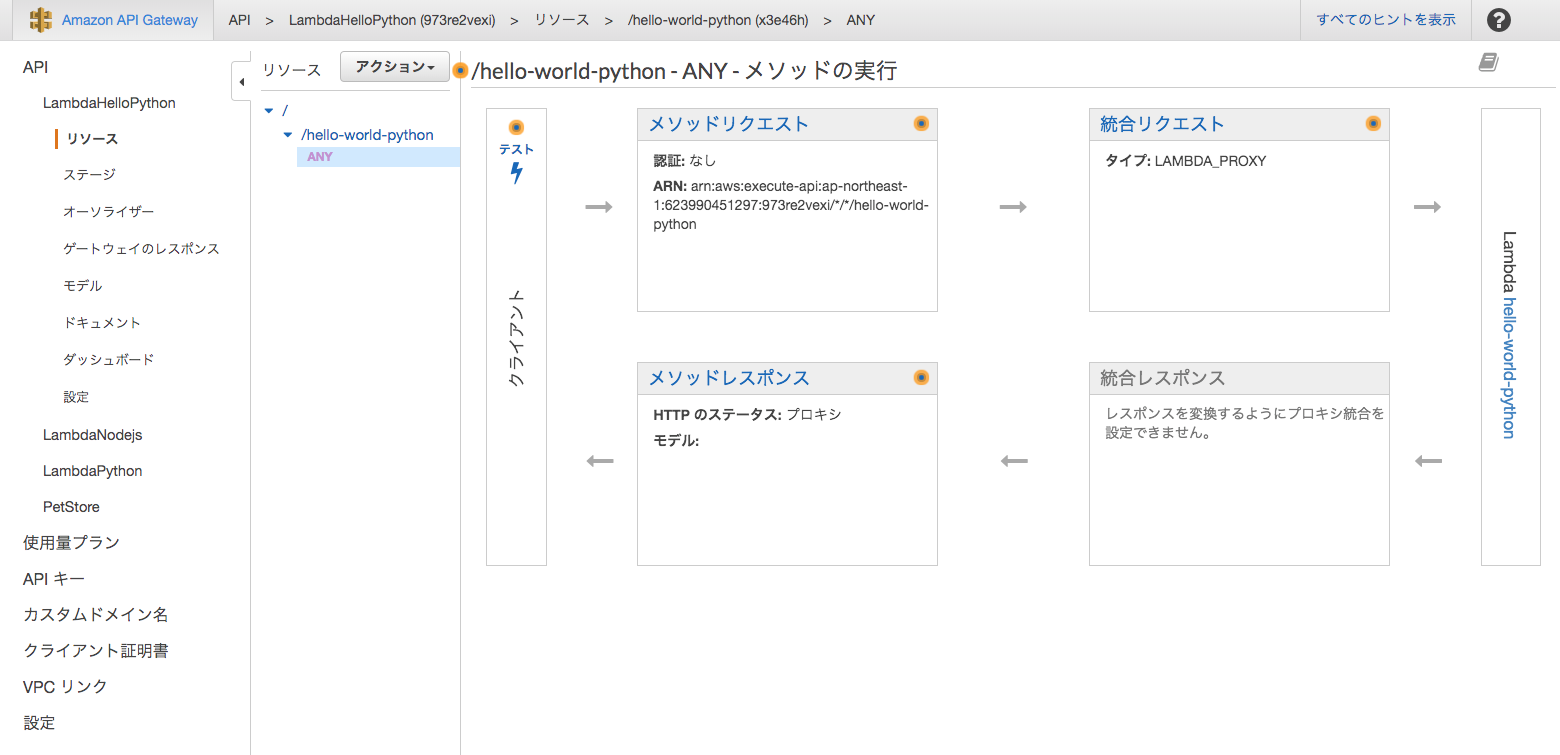Screen dimensions: 1560x755
Task: Select LambdaPython API in sidebar
Action: point(92,471)
